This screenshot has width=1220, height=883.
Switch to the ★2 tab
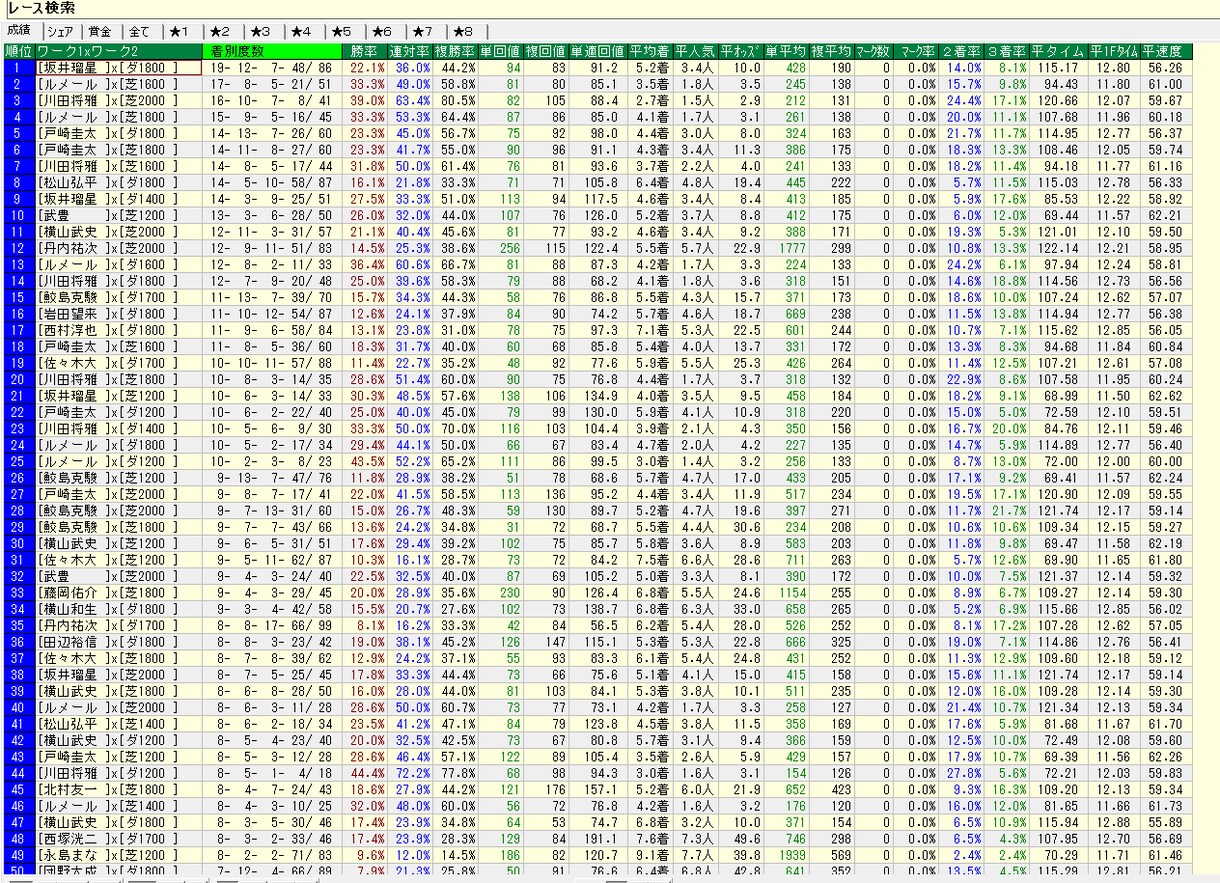coord(221,31)
